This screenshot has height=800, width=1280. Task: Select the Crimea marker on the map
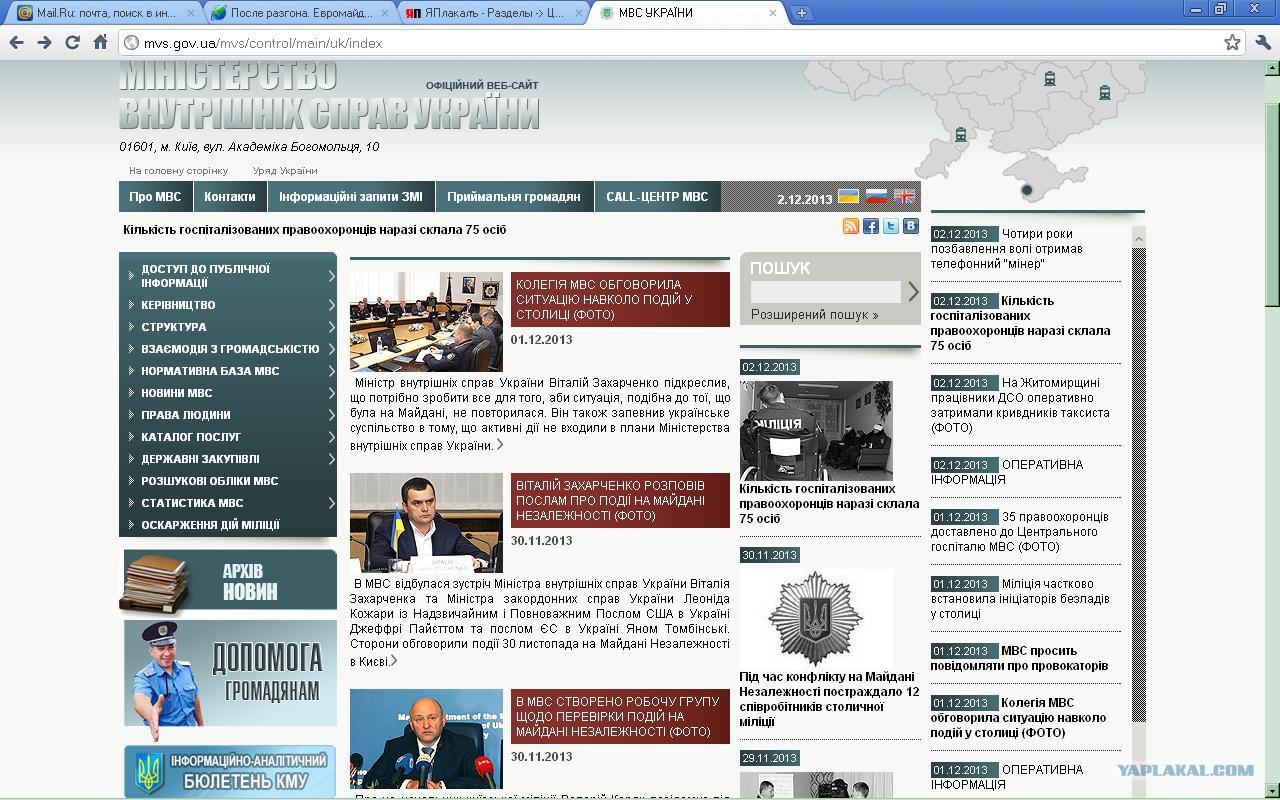[x=1026, y=190]
